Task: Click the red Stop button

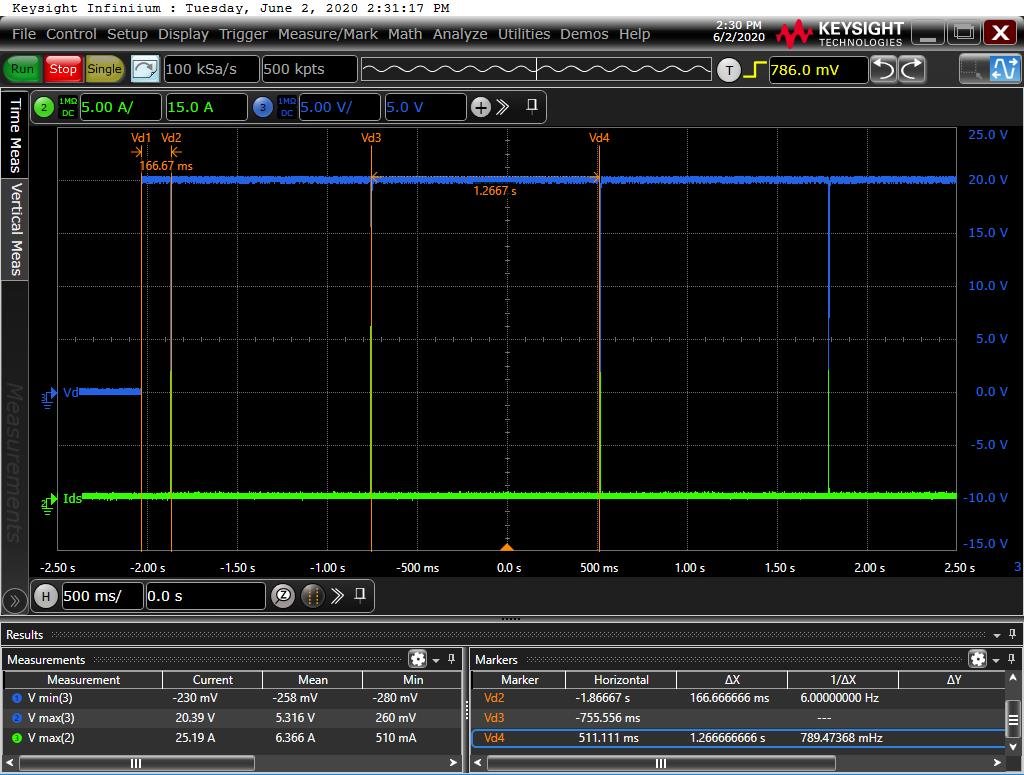Action: 63,69
